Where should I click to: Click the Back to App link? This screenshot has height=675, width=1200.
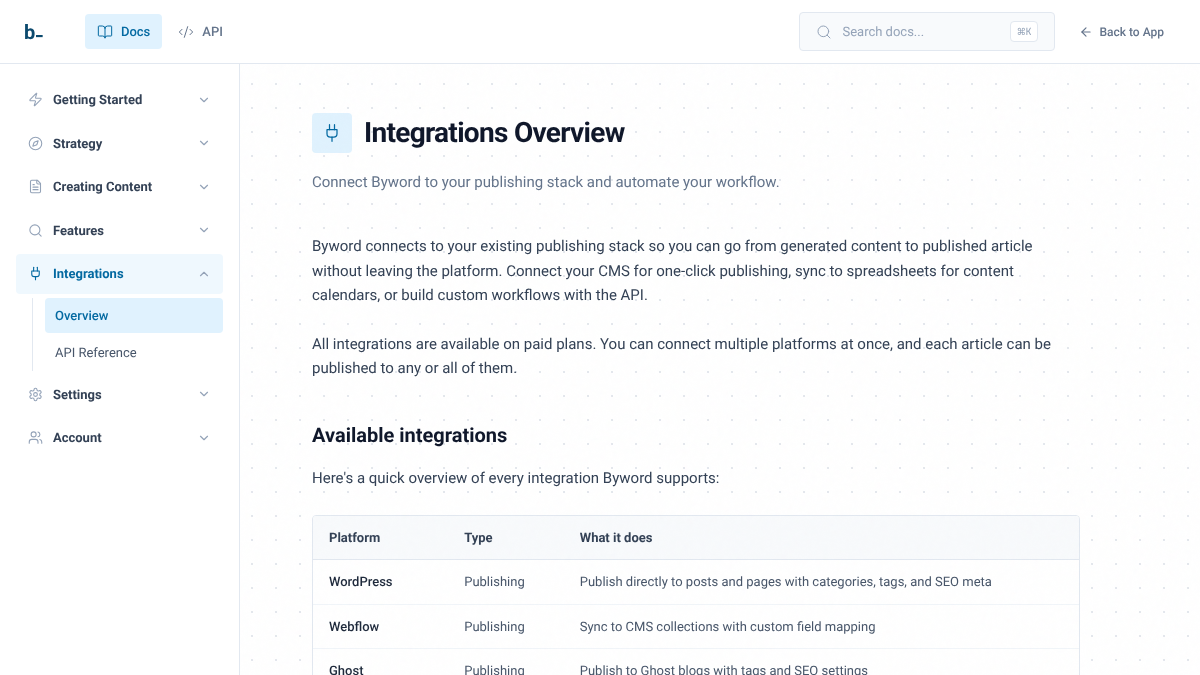[1122, 32]
